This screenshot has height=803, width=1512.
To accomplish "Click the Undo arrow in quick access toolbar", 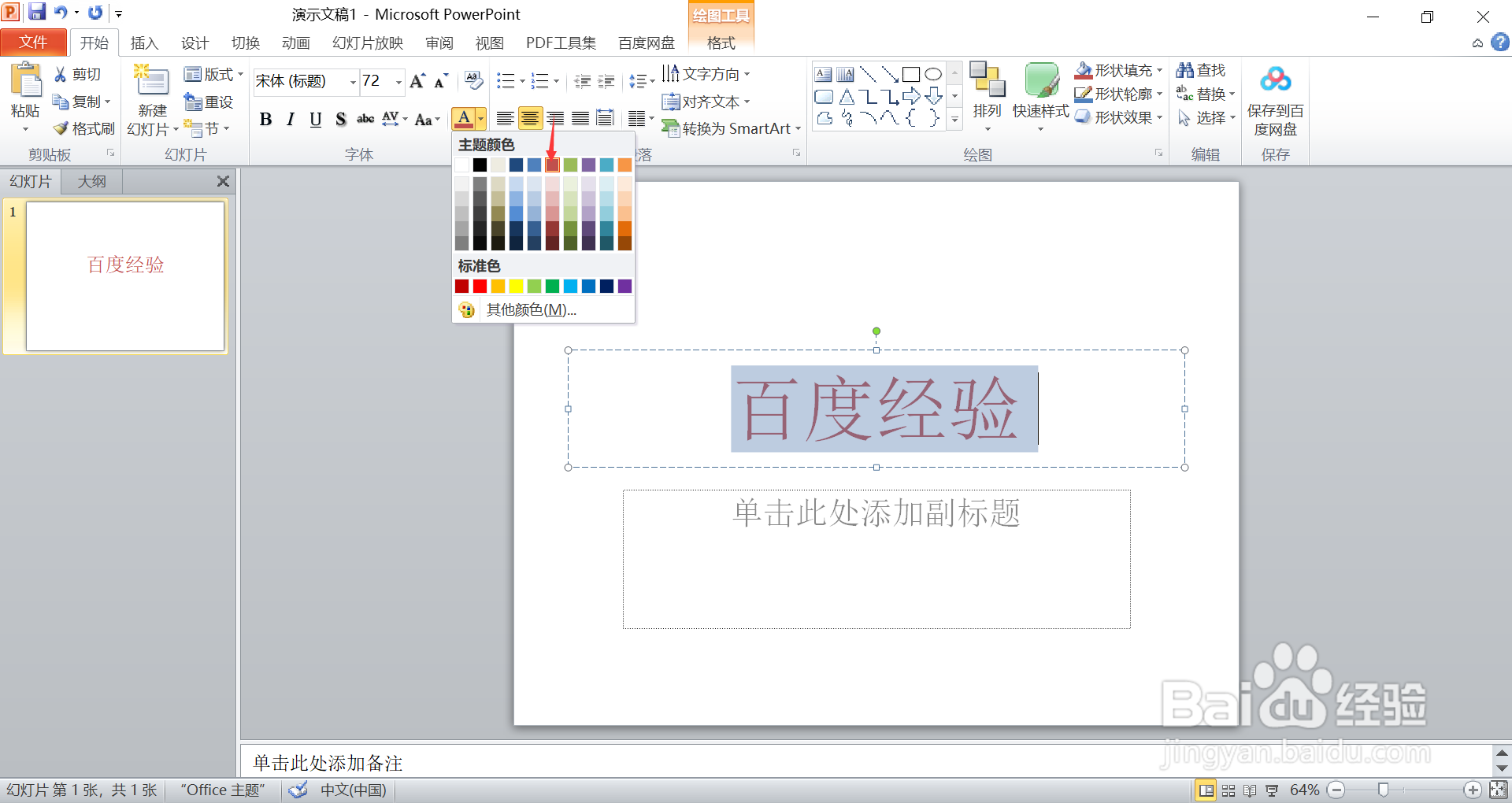I will [x=61, y=12].
